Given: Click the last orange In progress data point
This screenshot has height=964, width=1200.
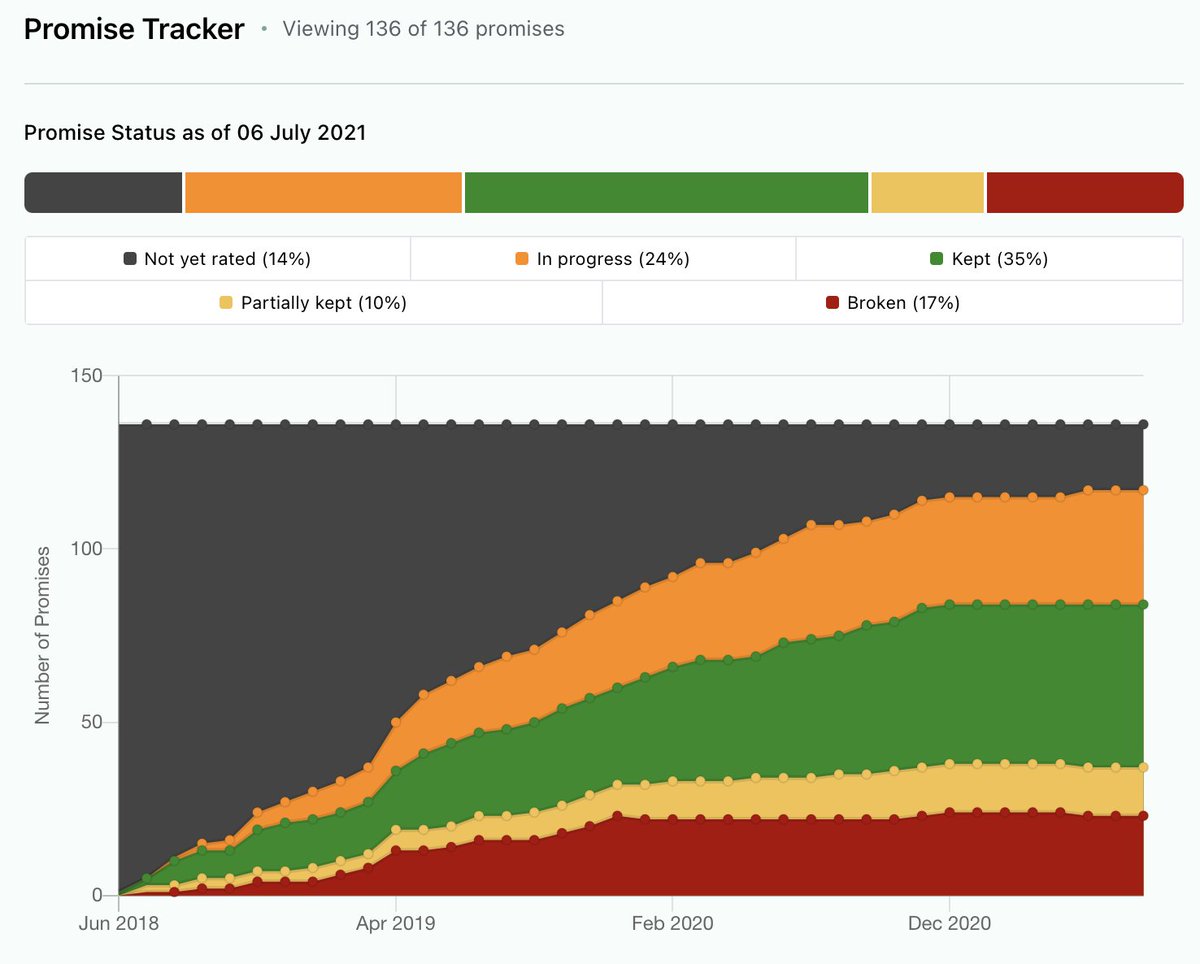Looking at the screenshot, I should coord(1143,490).
